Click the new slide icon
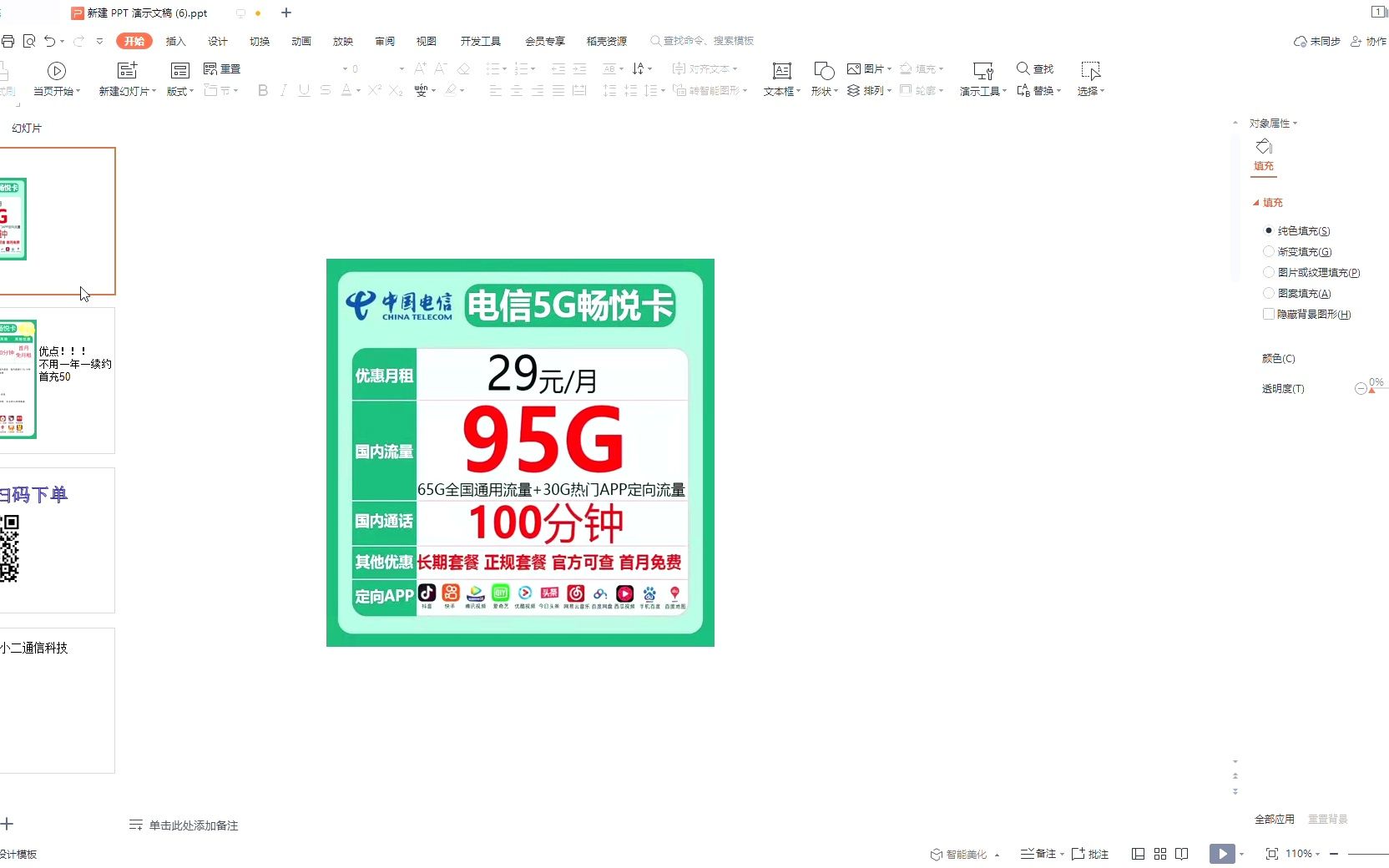 tap(127, 70)
